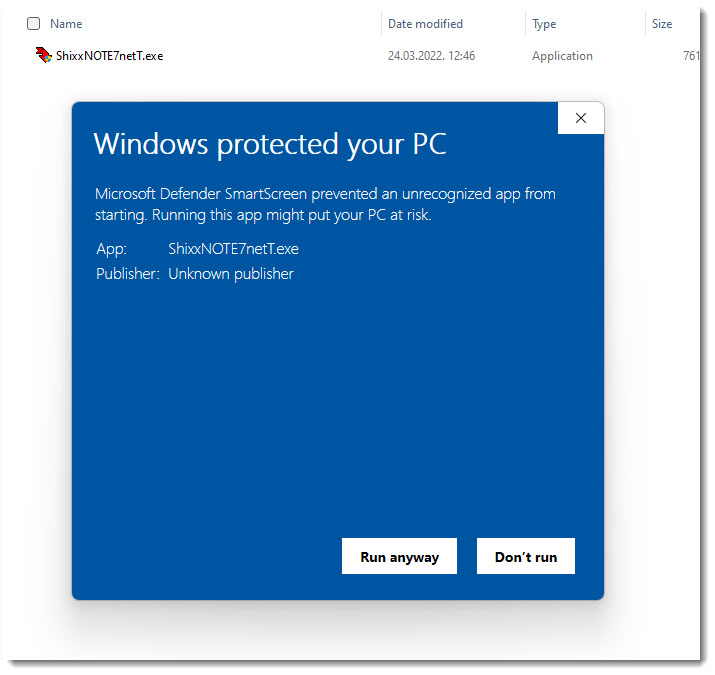The height and width of the screenshot is (675, 715).
Task: Click the Unknown publisher text in dialog
Action: point(231,274)
